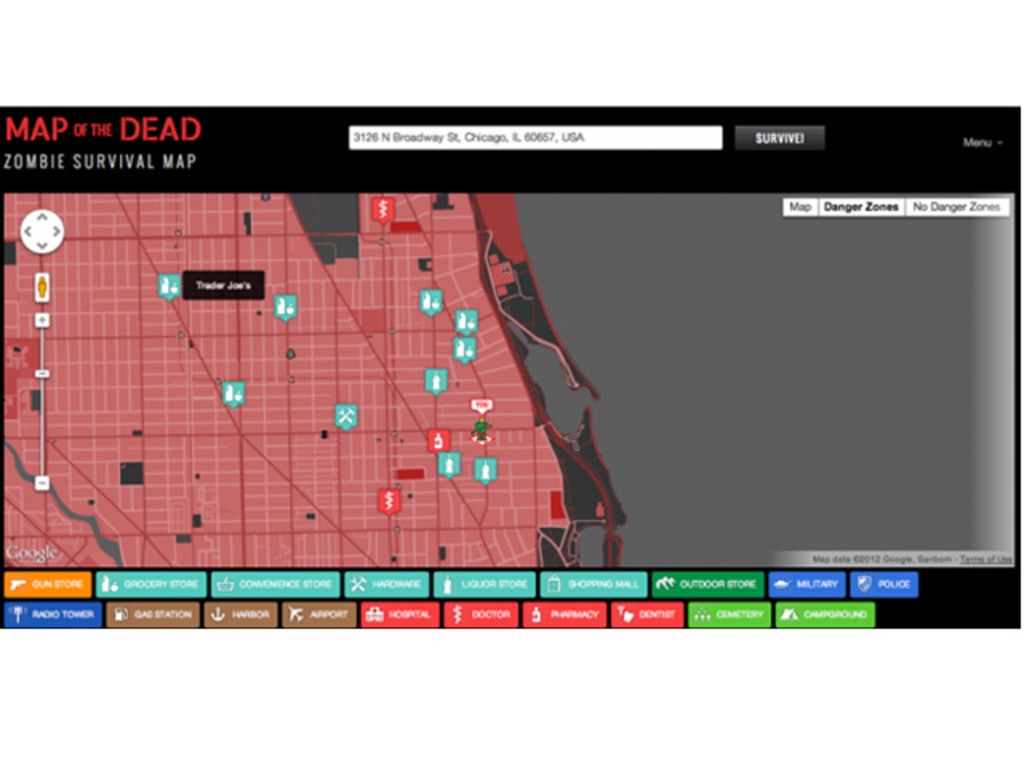Click the Google logo on the map
Screen dimensions: 1024x768
[x=31, y=553]
